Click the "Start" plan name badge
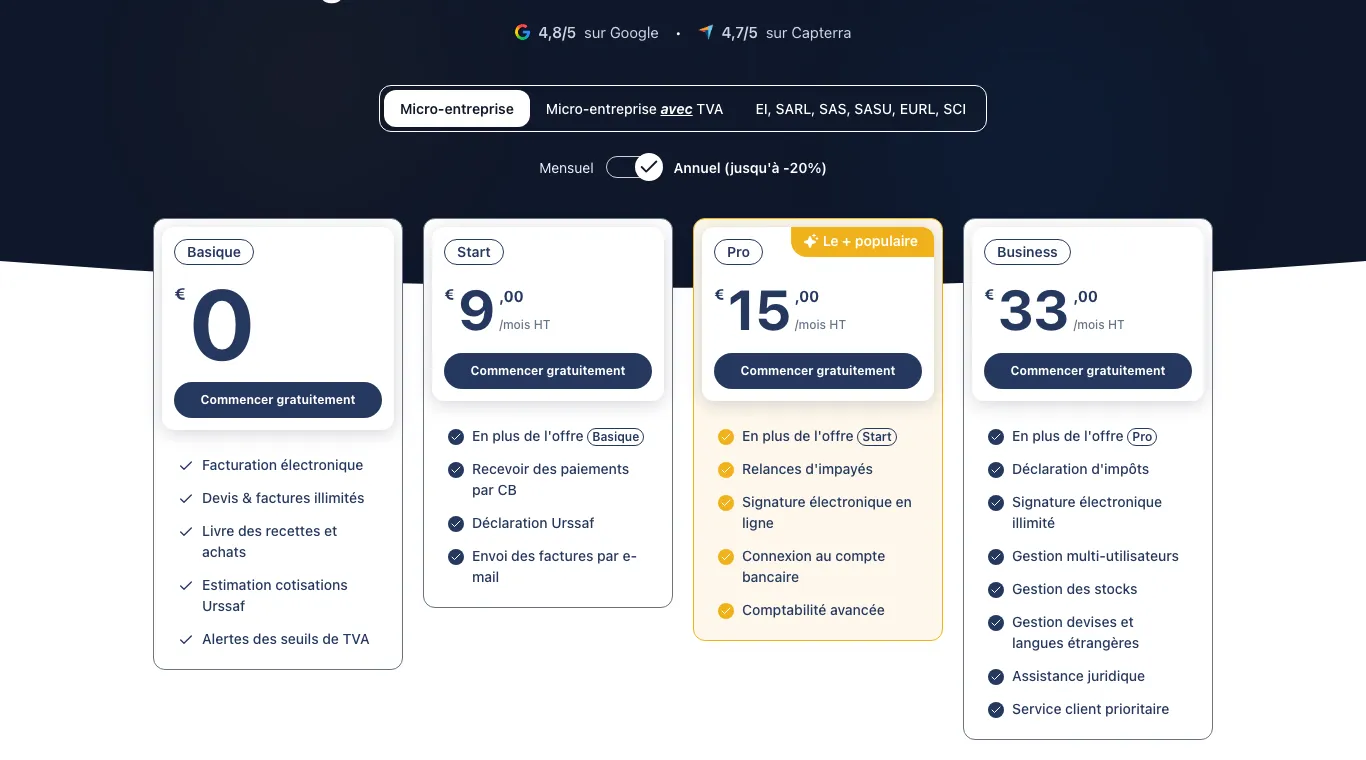The image size is (1366, 760). coord(474,252)
